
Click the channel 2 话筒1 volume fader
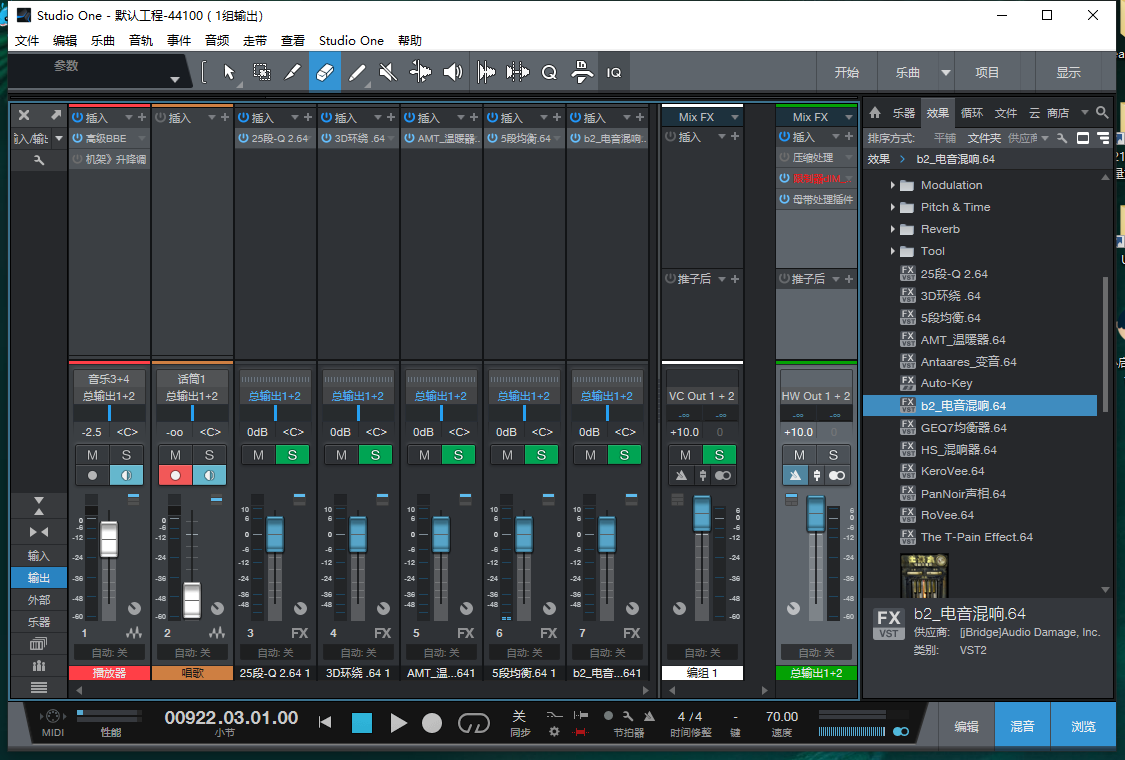point(192,600)
